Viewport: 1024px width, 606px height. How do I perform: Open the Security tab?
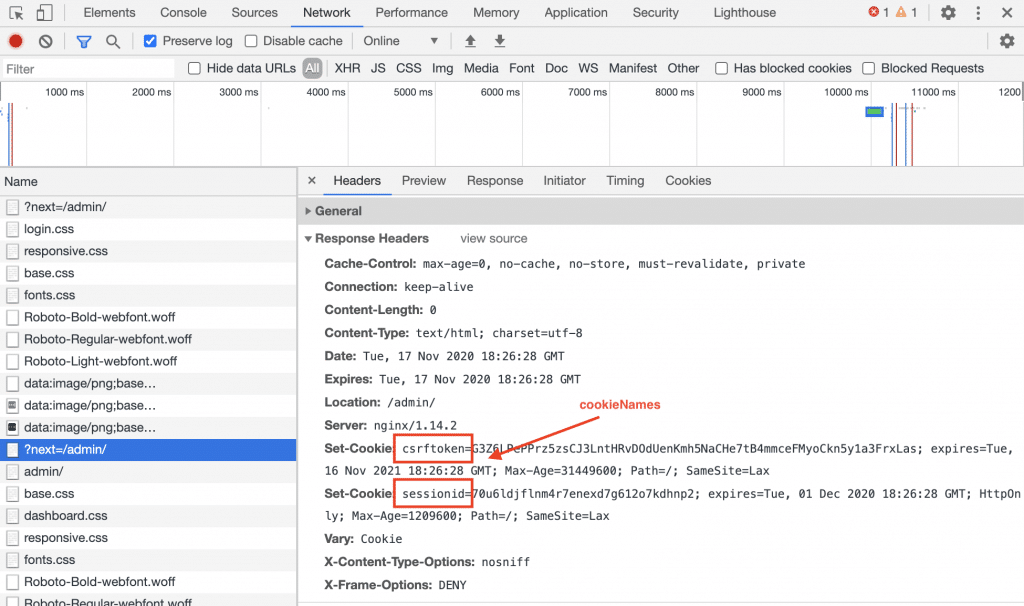656,12
